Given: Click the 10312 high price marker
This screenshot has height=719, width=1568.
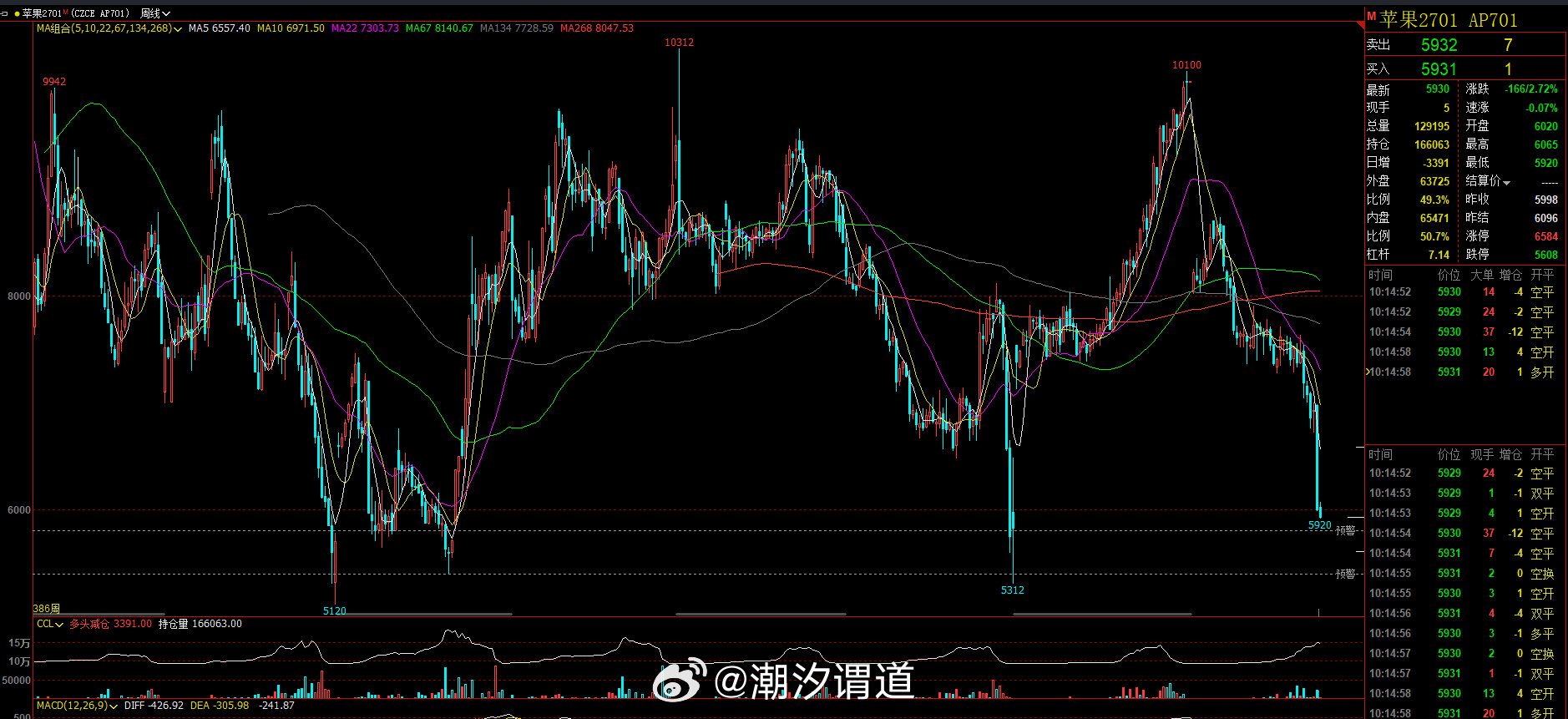Looking at the screenshot, I should (679, 43).
